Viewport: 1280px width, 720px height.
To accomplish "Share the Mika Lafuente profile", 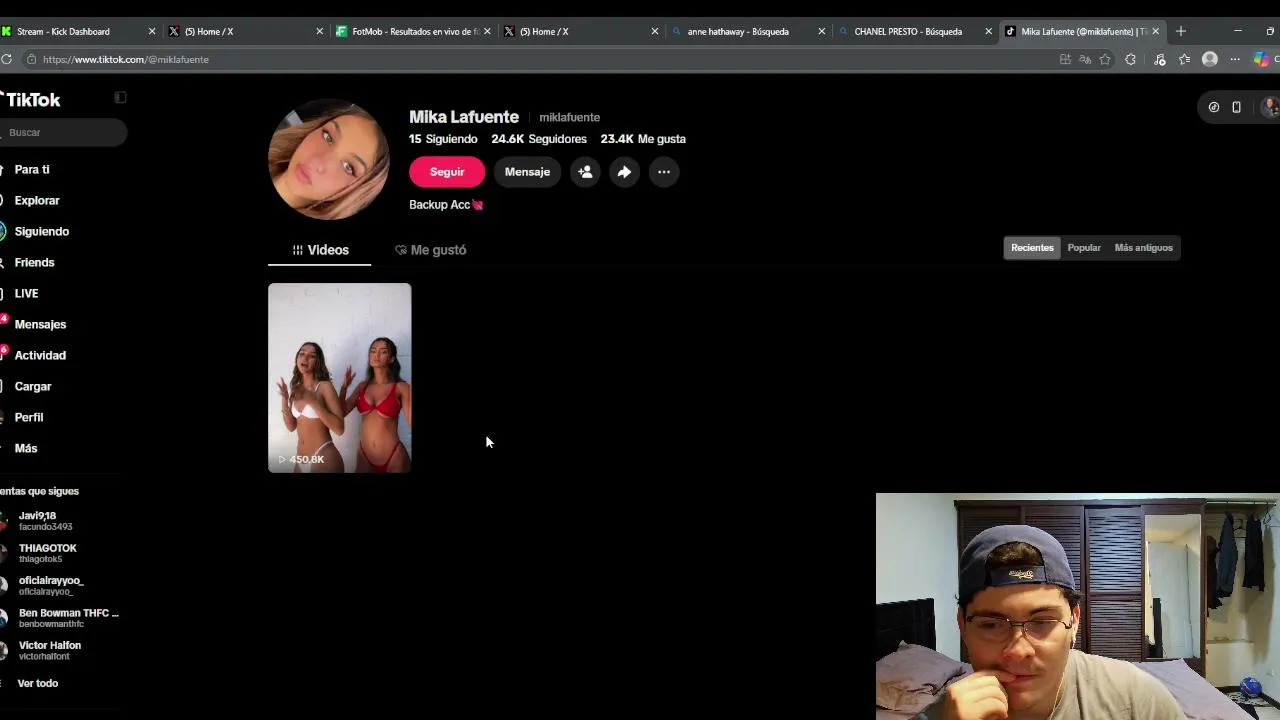I will (x=624, y=172).
